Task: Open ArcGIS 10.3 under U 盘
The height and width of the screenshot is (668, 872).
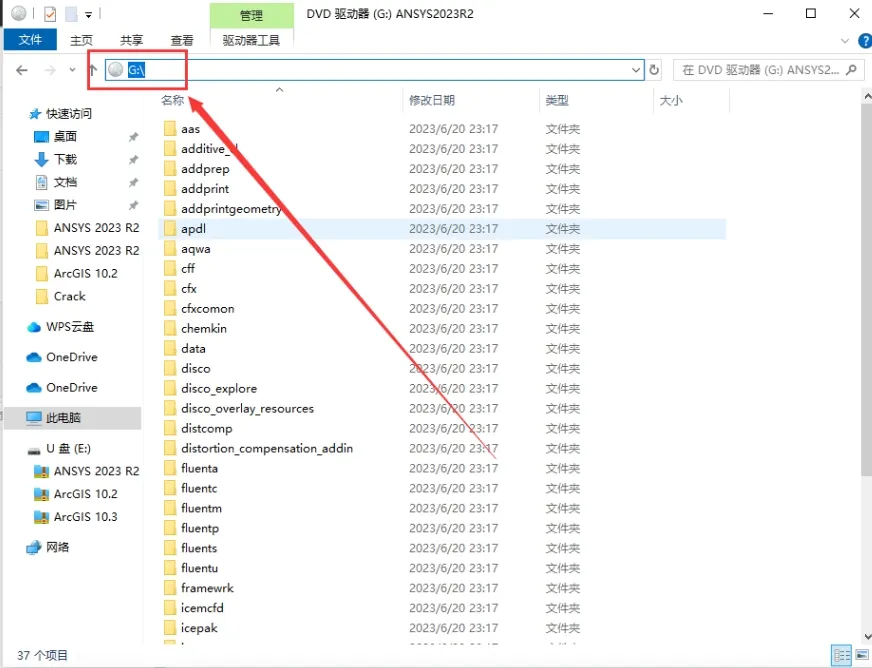Action: [x=76, y=517]
